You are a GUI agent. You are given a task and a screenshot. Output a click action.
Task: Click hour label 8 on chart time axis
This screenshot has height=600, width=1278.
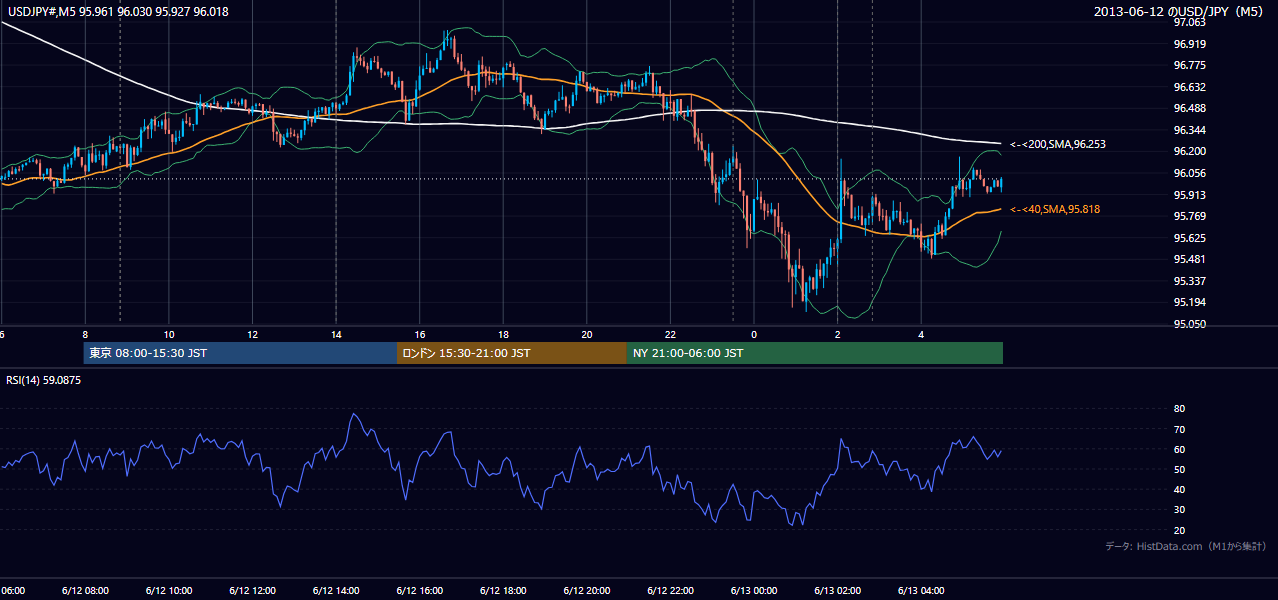point(85,334)
